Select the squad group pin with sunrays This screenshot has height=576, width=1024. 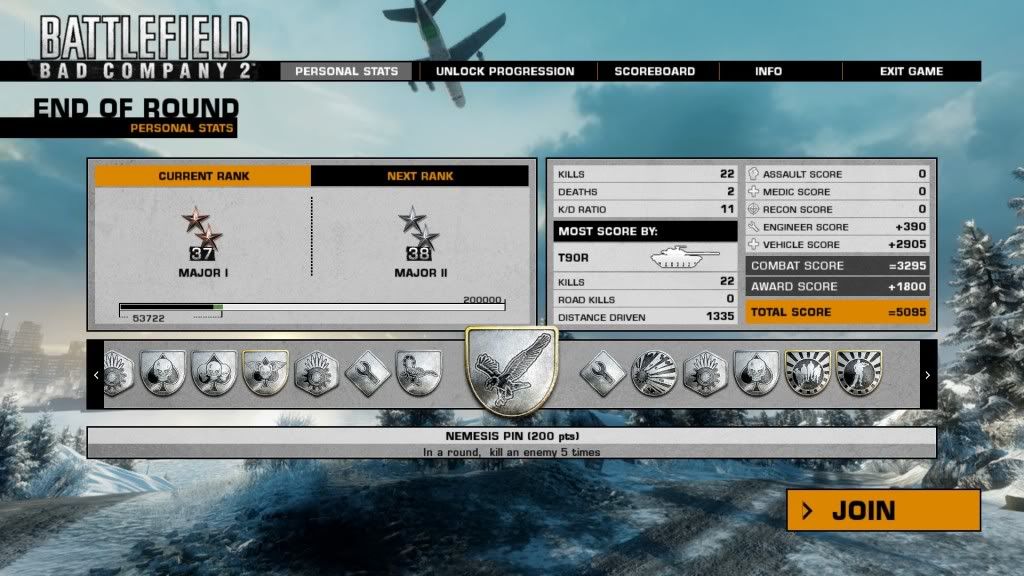807,373
